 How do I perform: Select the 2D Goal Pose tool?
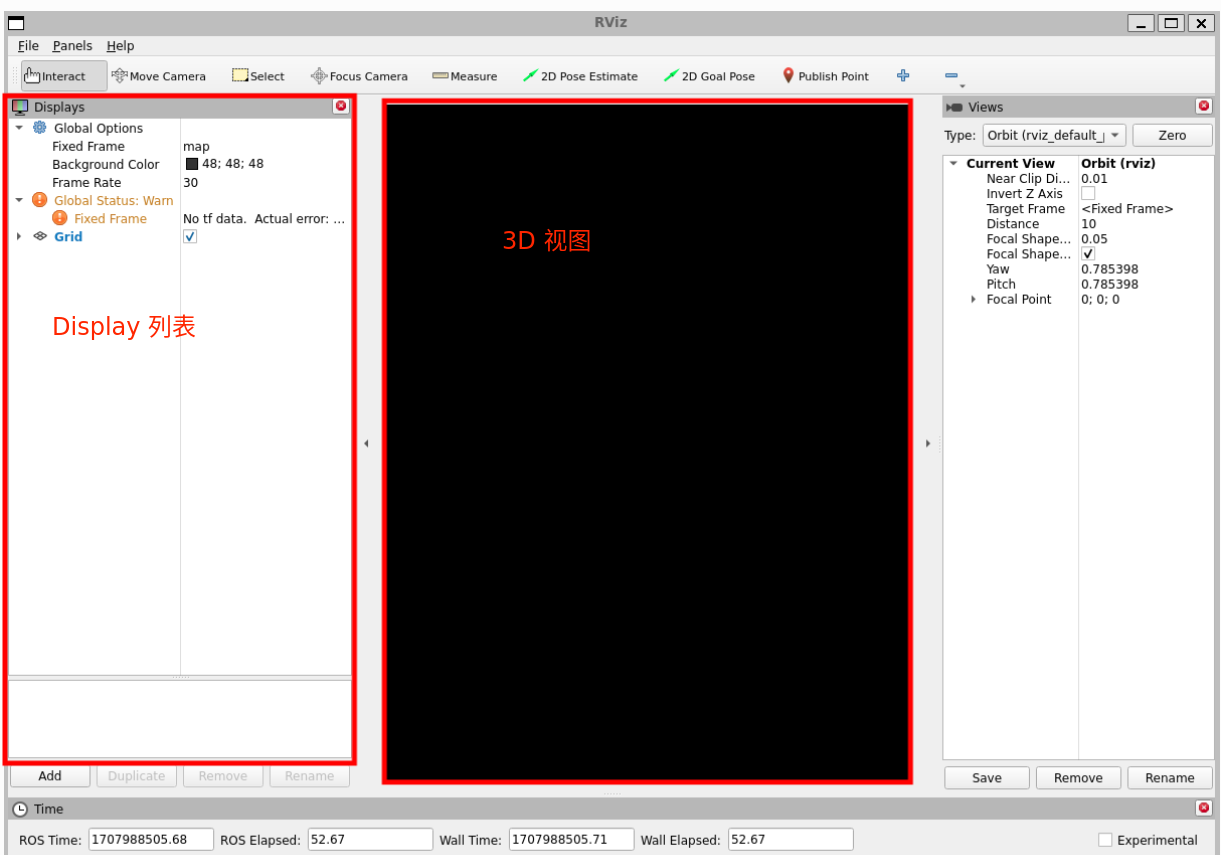pos(710,76)
